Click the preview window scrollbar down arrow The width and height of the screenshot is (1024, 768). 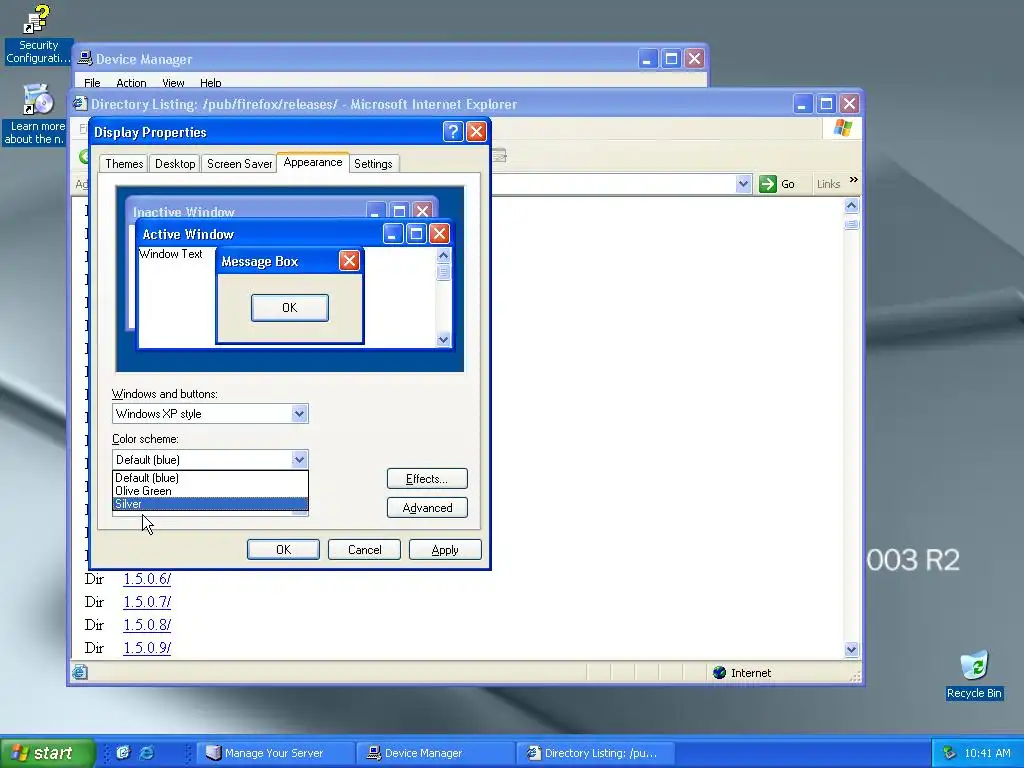coord(443,339)
